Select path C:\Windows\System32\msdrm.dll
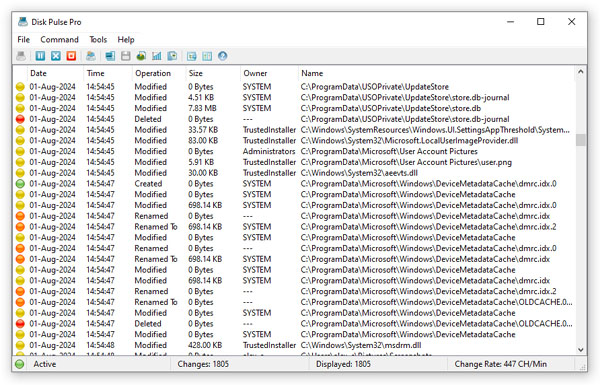This screenshot has height=385, width=600. tap(361, 345)
